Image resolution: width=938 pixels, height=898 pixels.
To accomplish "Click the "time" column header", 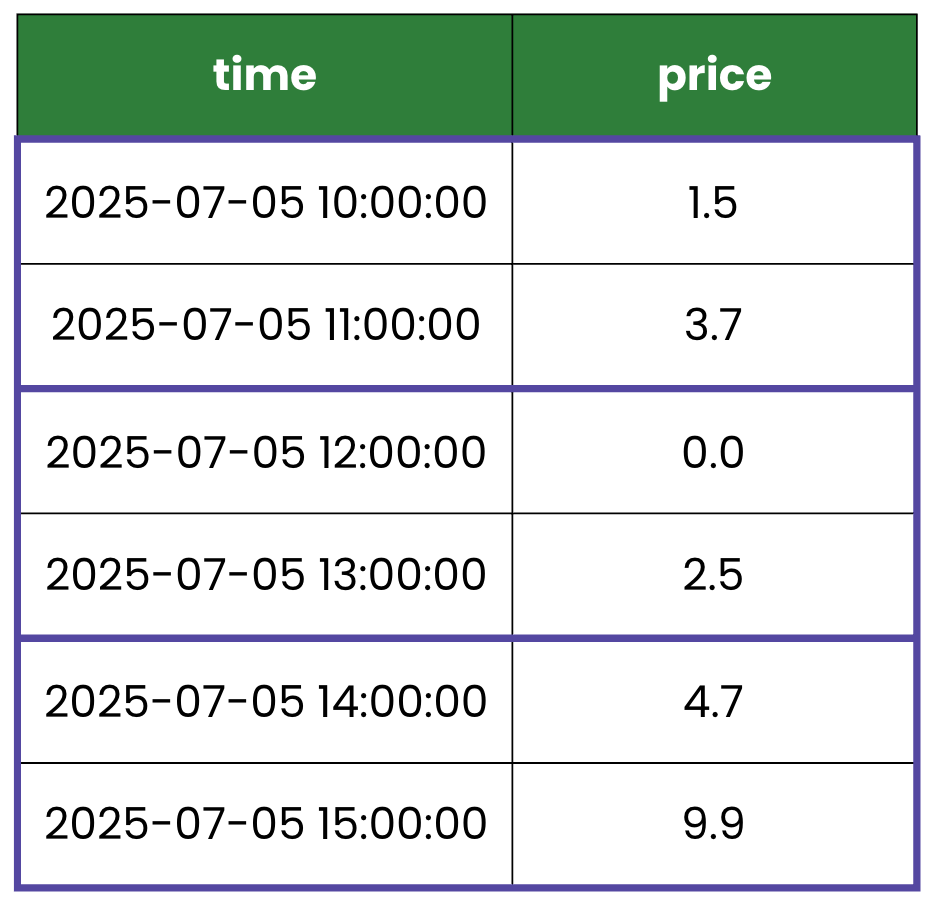I will coord(265,76).
